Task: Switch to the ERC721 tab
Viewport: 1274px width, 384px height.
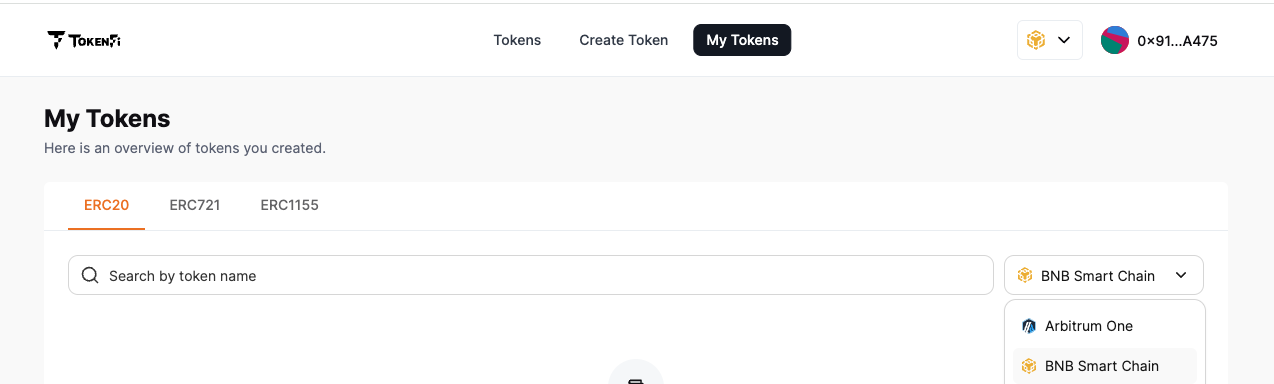Action: pyautogui.click(x=195, y=205)
